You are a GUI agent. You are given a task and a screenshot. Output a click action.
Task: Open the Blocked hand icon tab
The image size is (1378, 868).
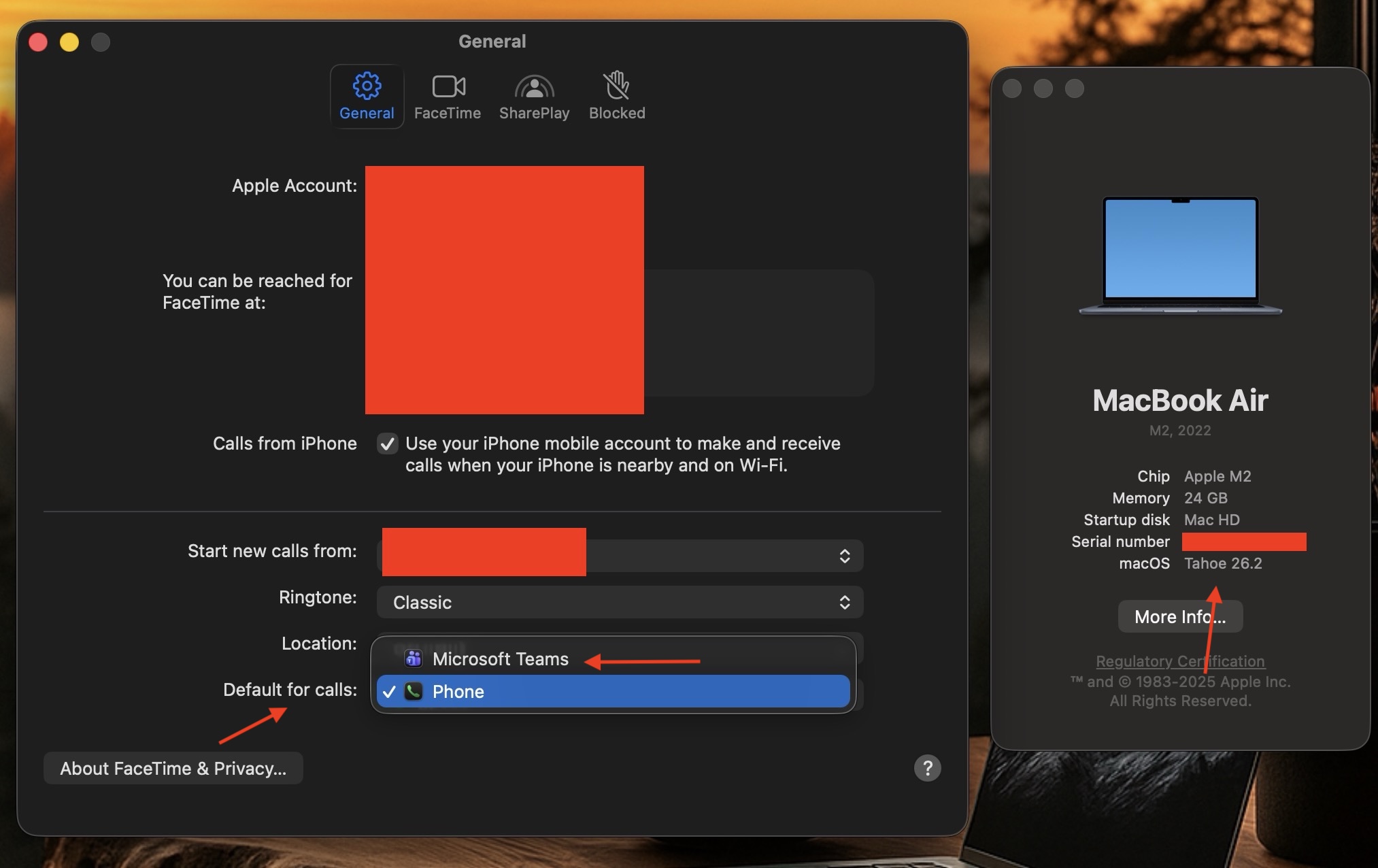coord(617,86)
